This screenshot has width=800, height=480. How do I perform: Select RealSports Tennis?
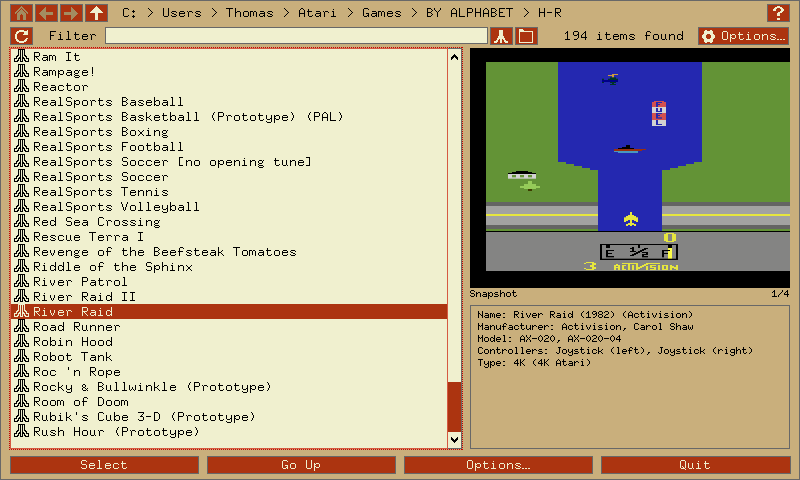coord(229,192)
